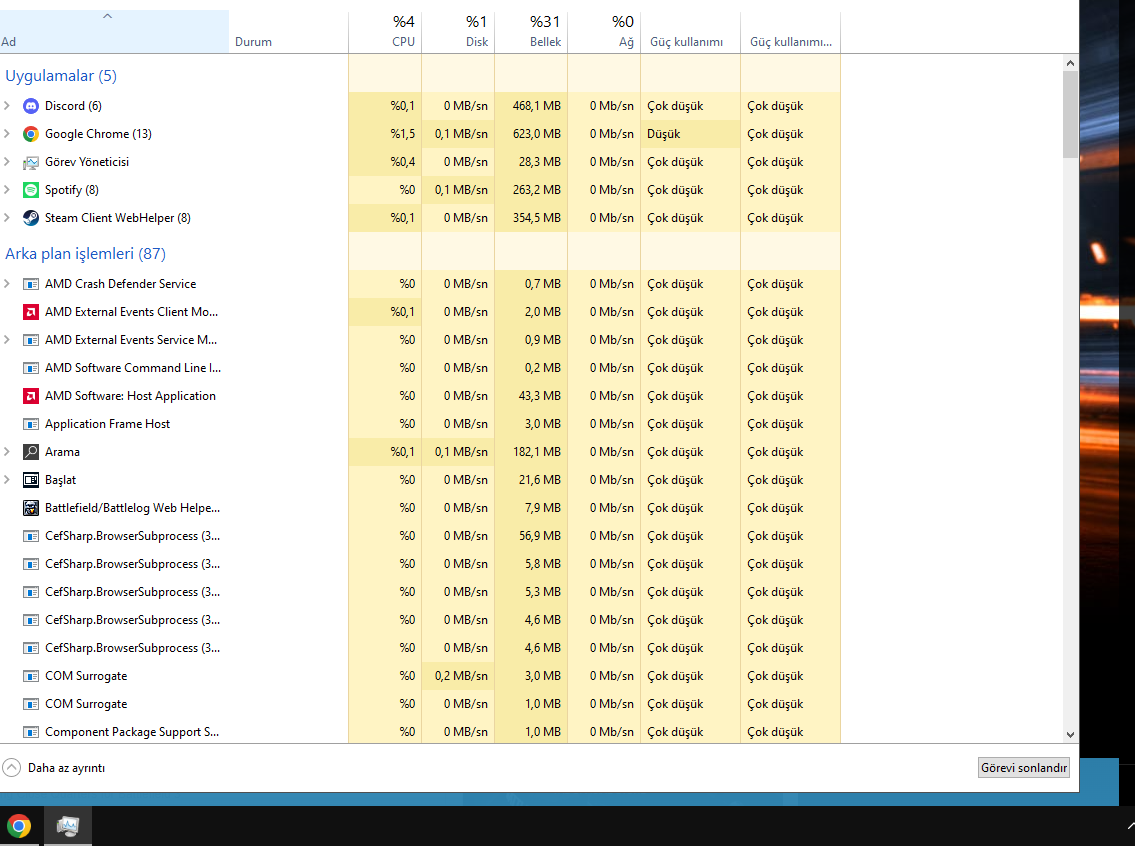Click the 56,9 MB CefSharp memory cell
This screenshot has height=846, width=1135.
[x=531, y=536]
